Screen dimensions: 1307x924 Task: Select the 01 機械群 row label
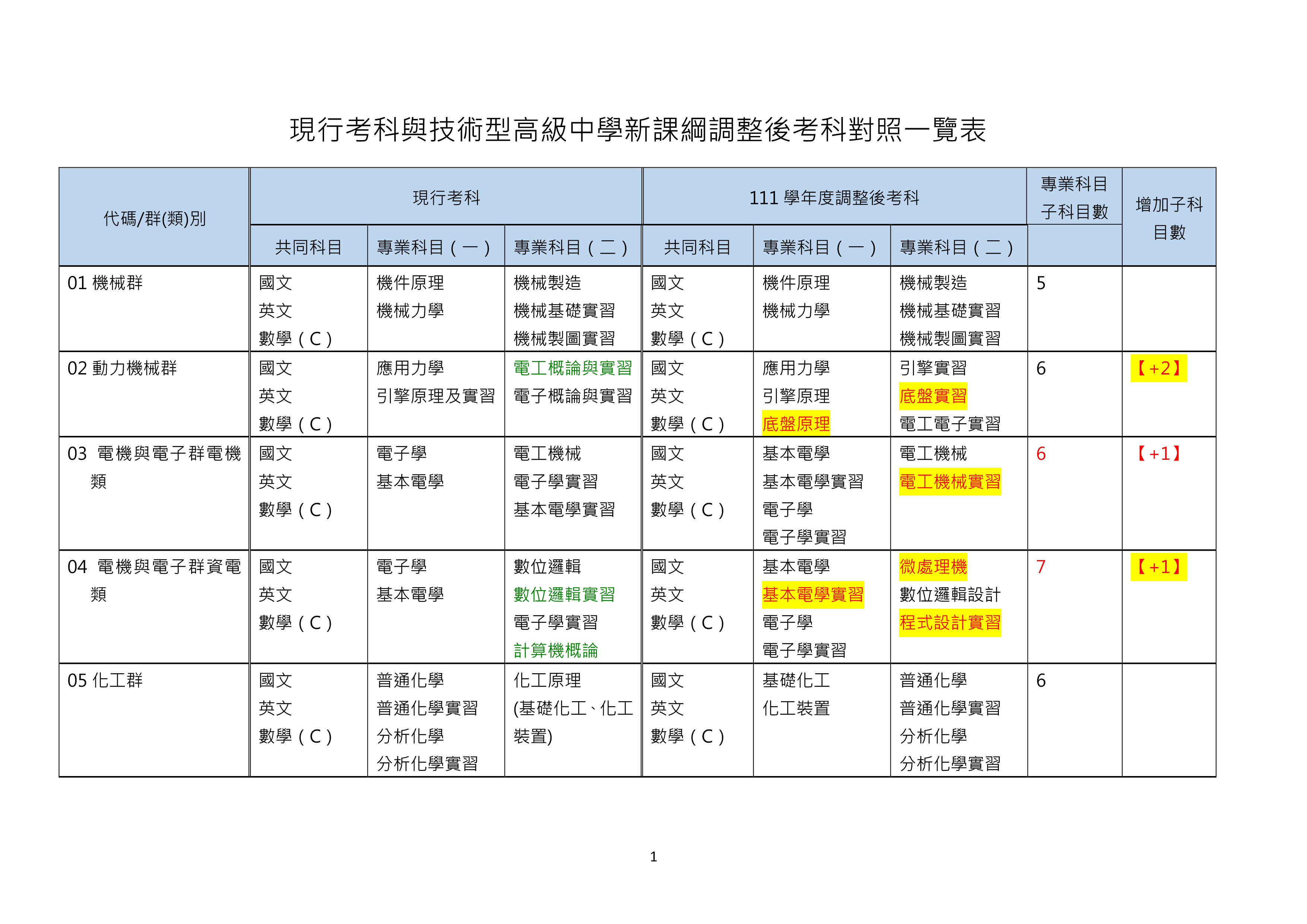point(105,283)
